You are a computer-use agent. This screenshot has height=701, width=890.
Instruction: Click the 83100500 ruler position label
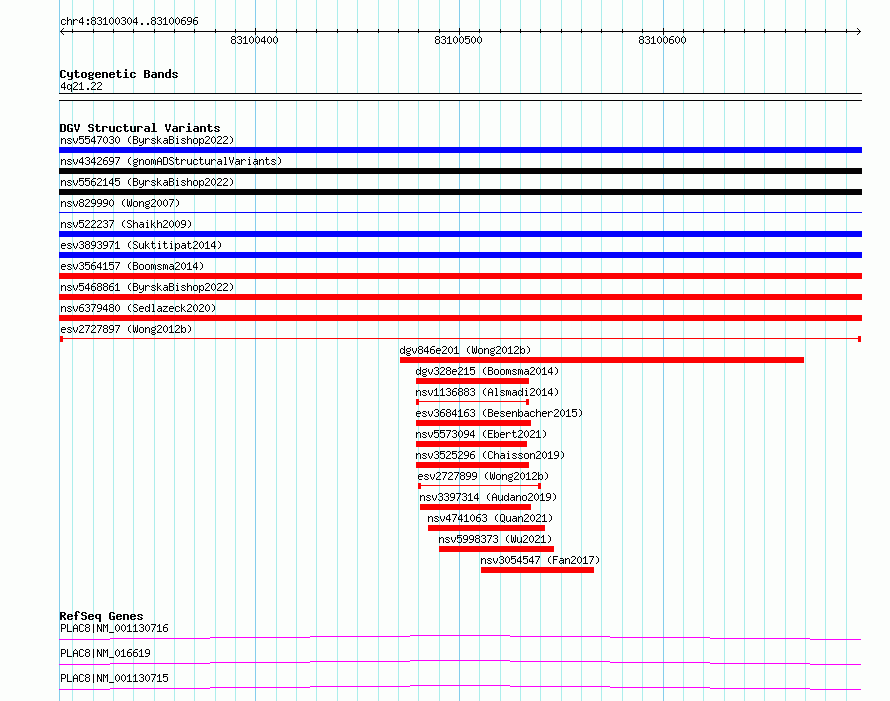tap(458, 40)
